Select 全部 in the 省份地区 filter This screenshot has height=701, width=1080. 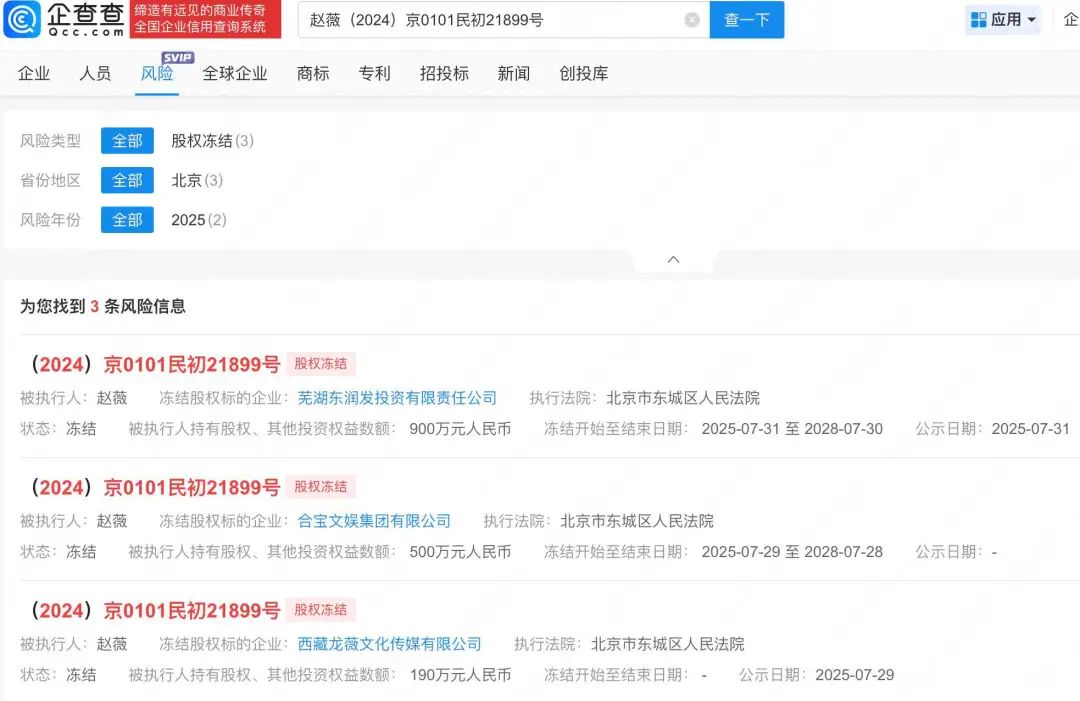(x=127, y=180)
